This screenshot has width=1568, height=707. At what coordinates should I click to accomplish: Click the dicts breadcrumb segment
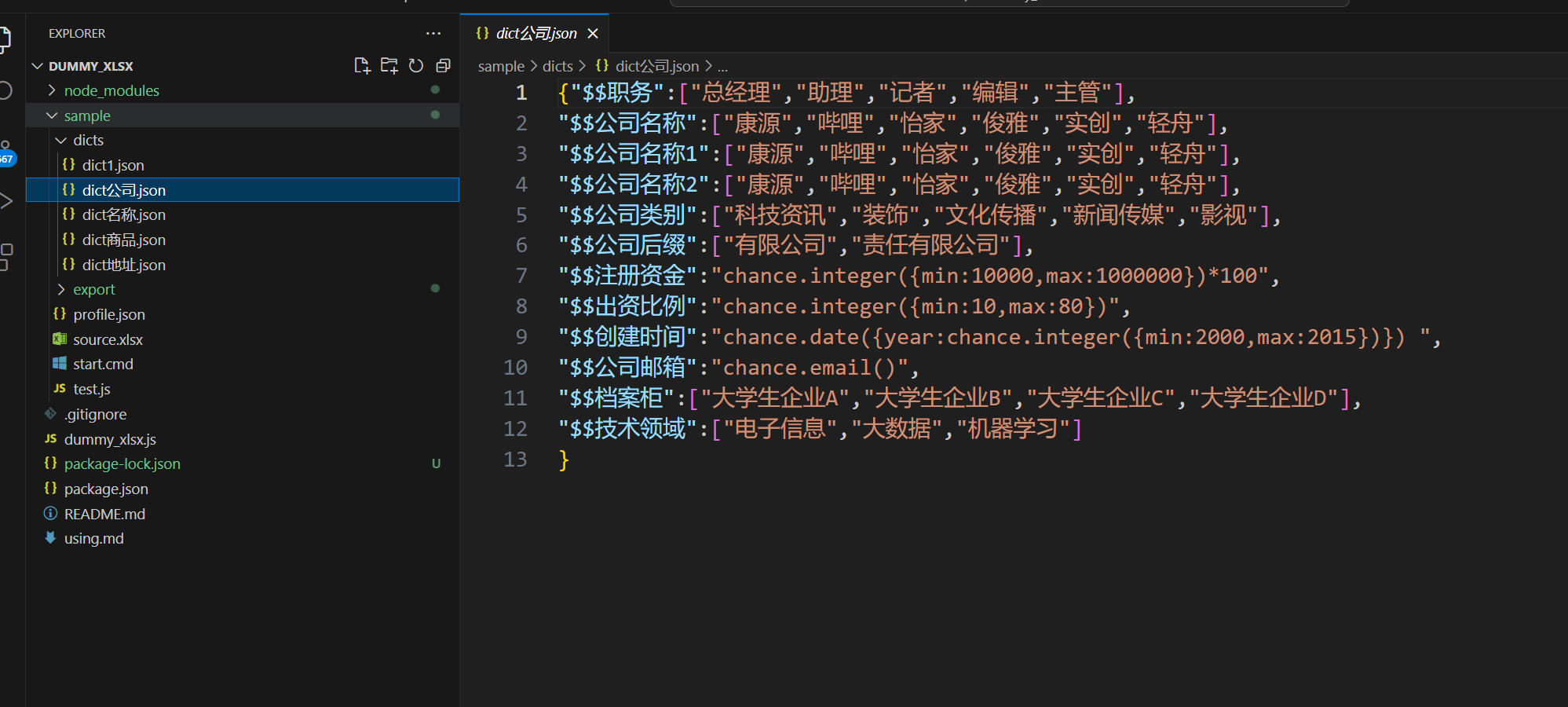(557, 67)
